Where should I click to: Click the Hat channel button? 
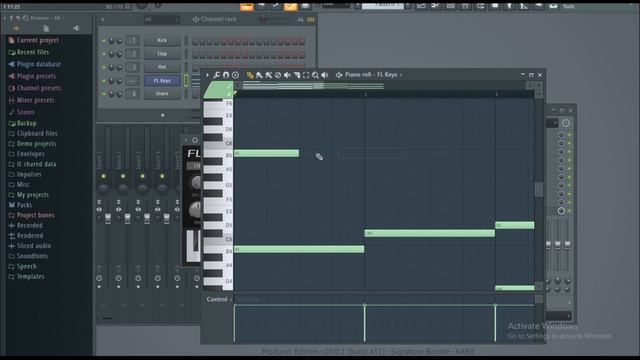[x=162, y=67]
